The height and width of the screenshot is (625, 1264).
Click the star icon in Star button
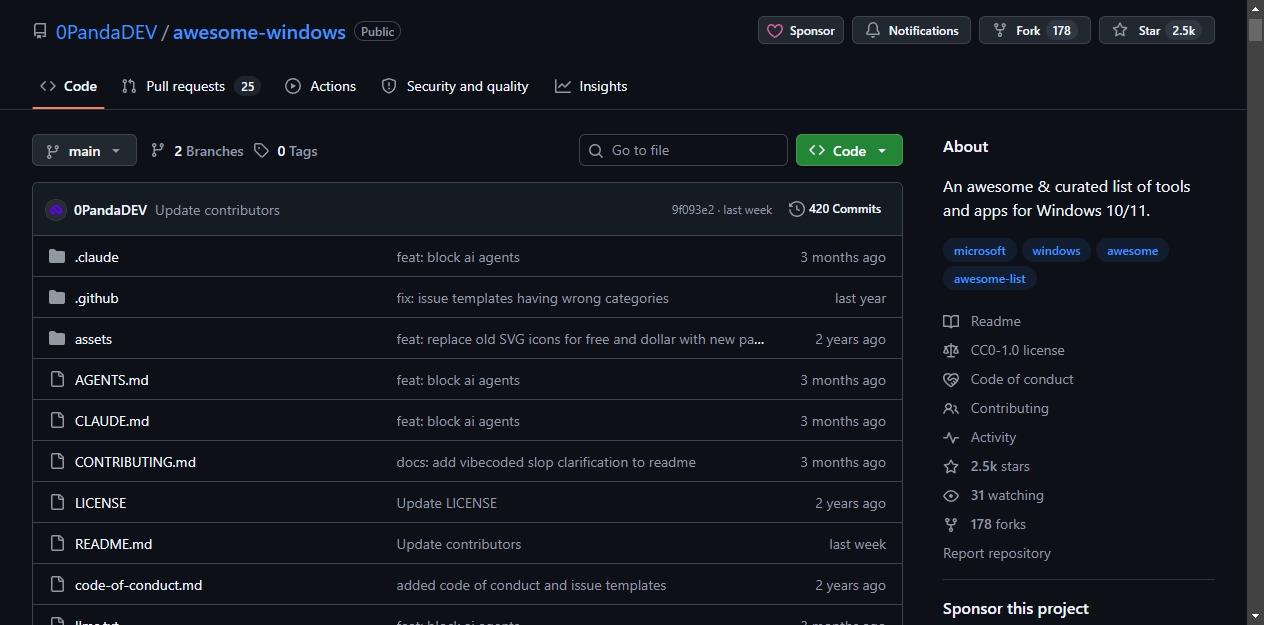pyautogui.click(x=1120, y=31)
